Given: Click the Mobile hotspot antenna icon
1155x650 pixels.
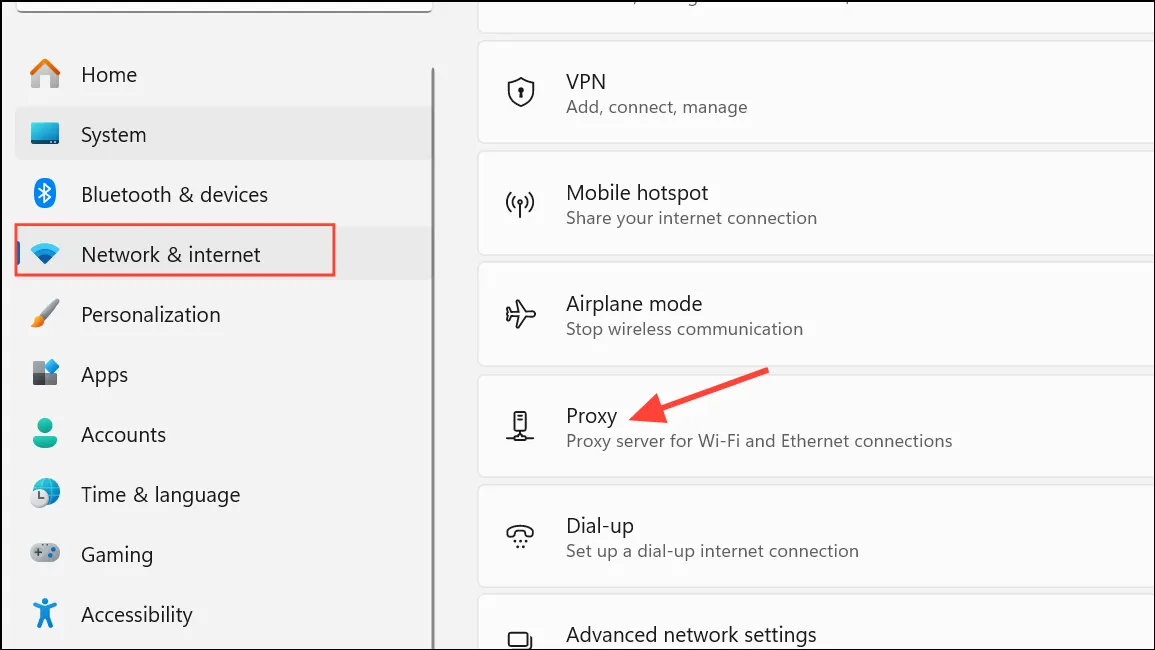Looking at the screenshot, I should click(520, 204).
